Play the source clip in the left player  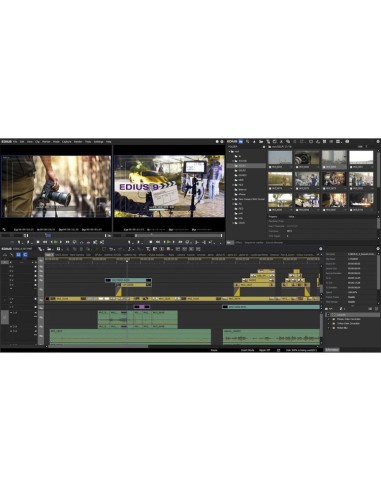coord(56,242)
